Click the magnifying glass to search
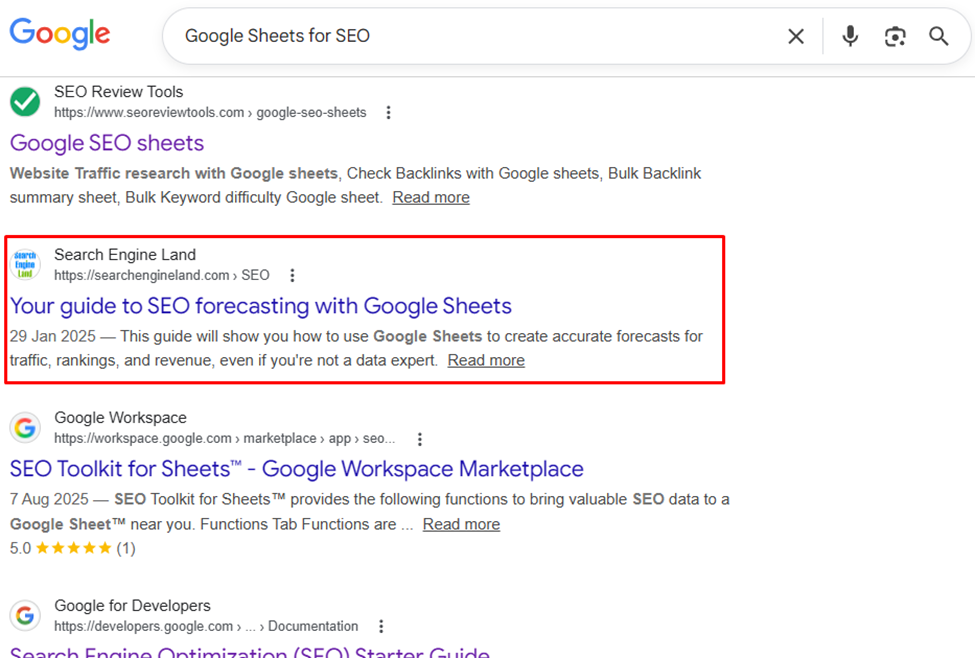Image resolution: width=975 pixels, height=658 pixels. point(938,36)
